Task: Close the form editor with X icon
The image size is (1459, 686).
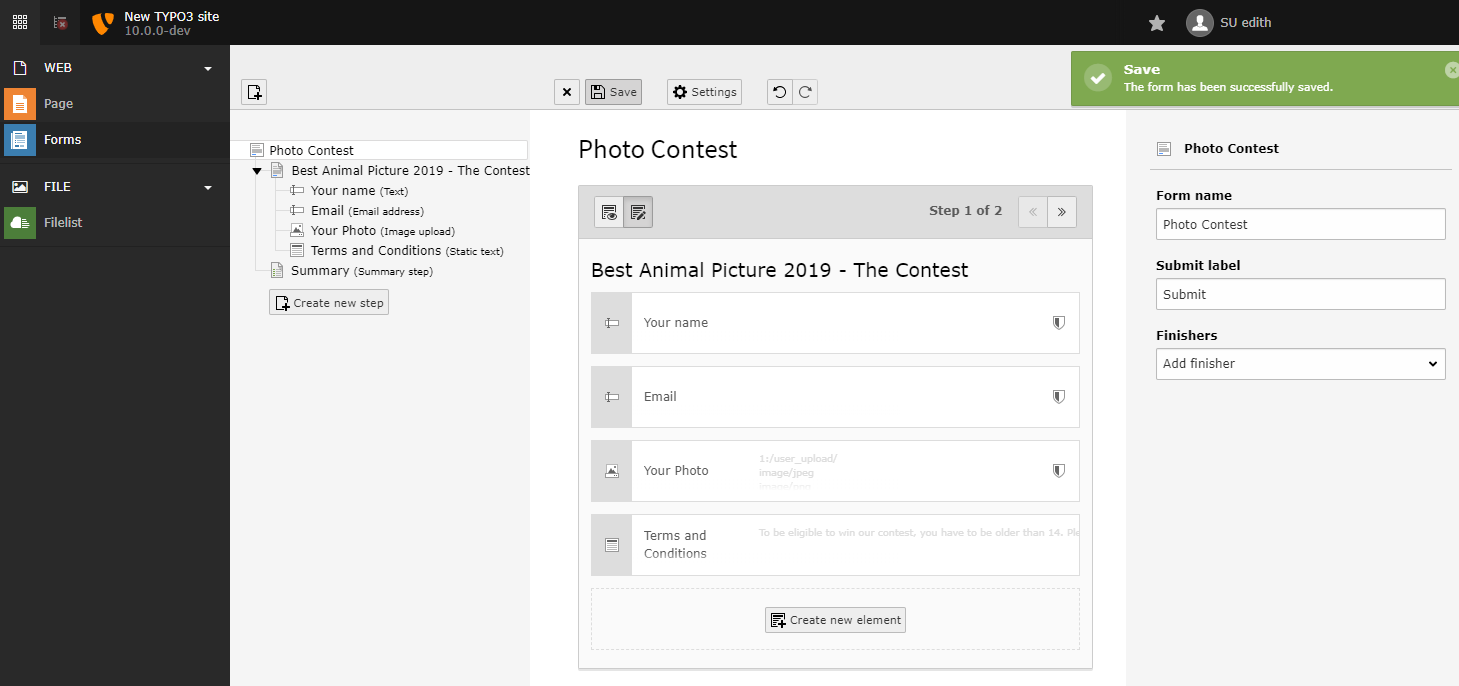Action: (x=567, y=92)
